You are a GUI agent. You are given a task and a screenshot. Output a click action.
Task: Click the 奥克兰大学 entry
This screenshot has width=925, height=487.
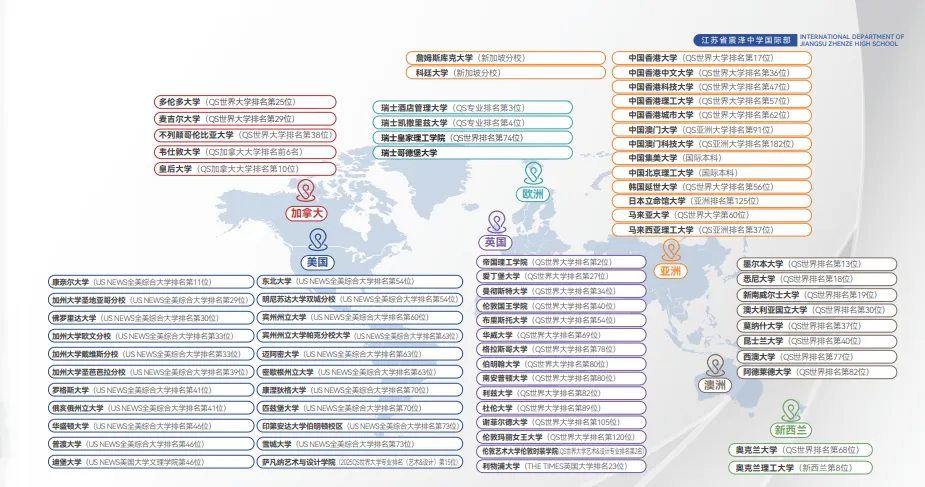[800, 450]
